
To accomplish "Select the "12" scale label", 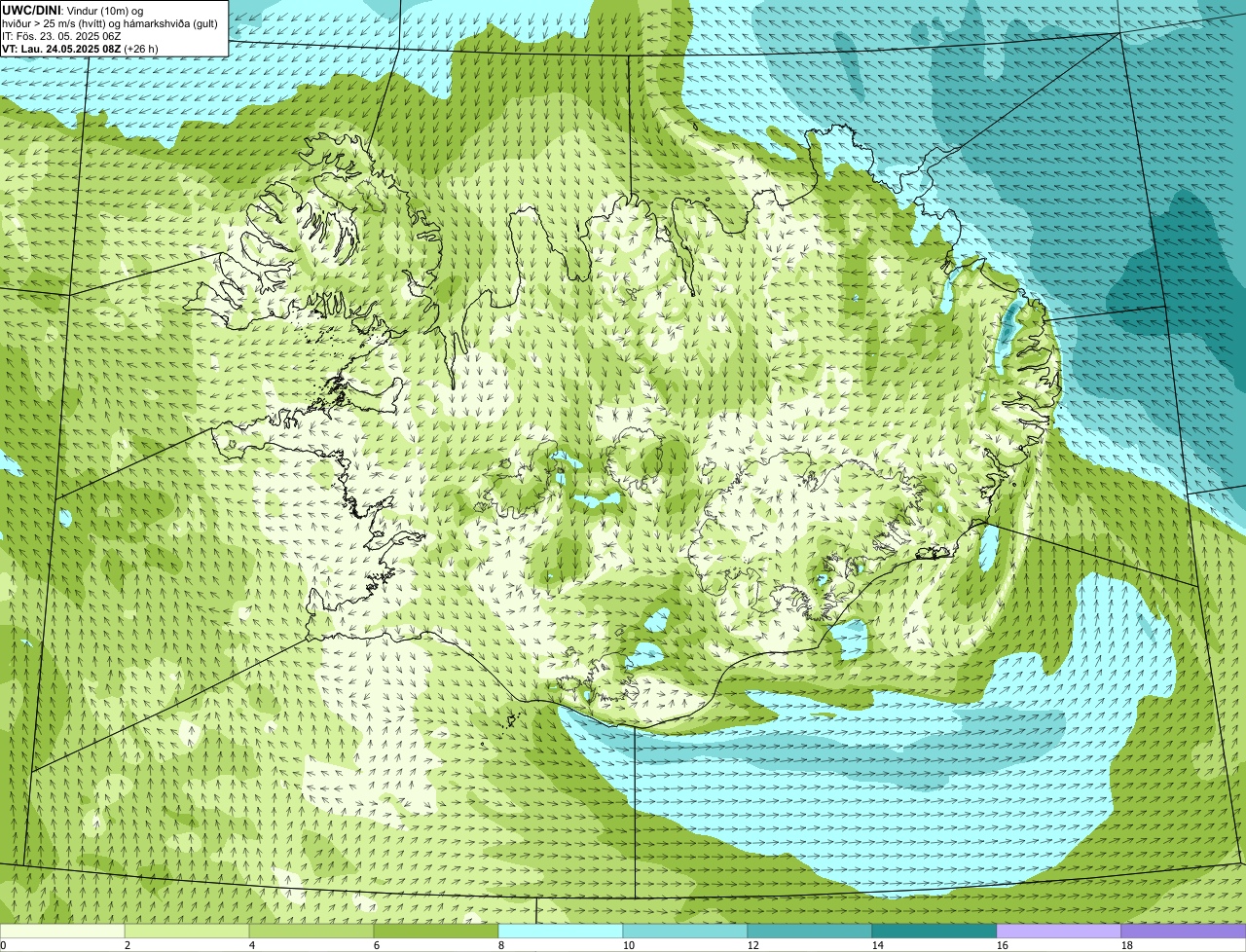I will point(753,945).
